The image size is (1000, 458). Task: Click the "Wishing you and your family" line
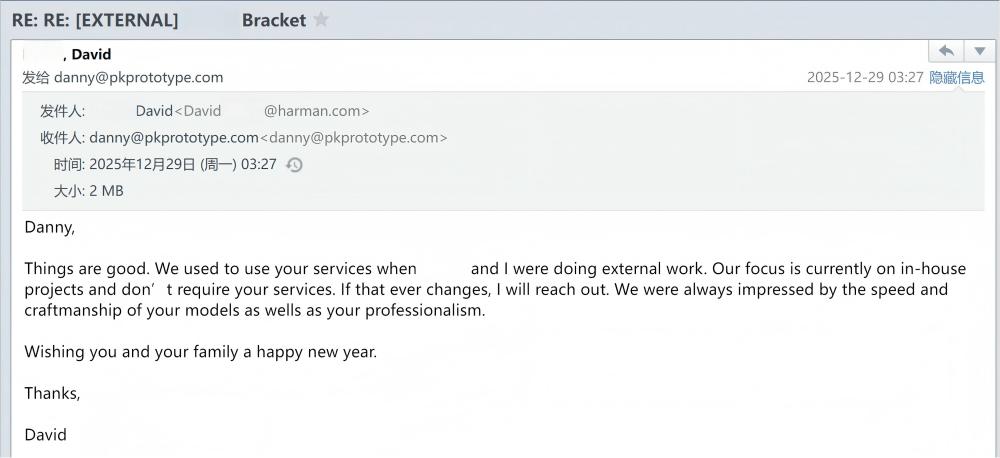tap(200, 352)
